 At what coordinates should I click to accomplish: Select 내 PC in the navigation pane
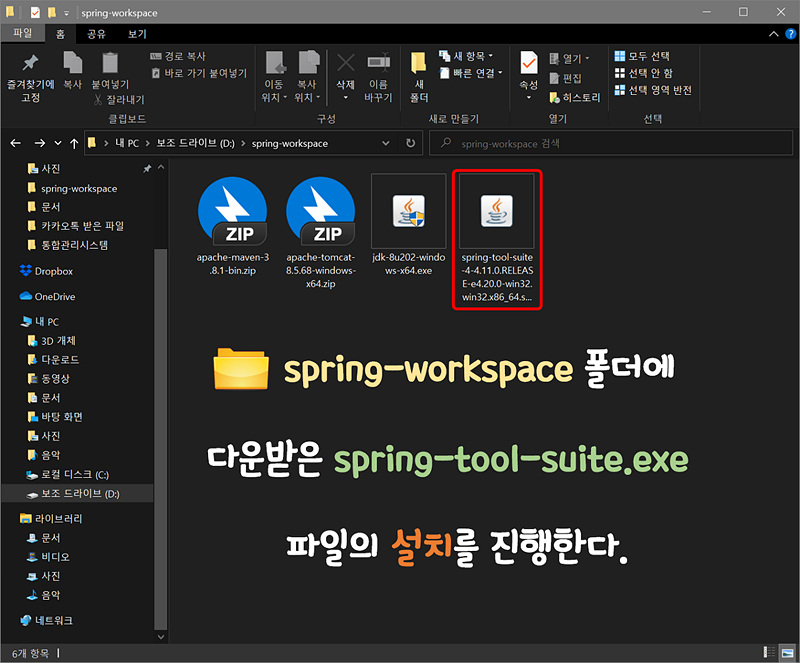pyautogui.click(x=42, y=322)
